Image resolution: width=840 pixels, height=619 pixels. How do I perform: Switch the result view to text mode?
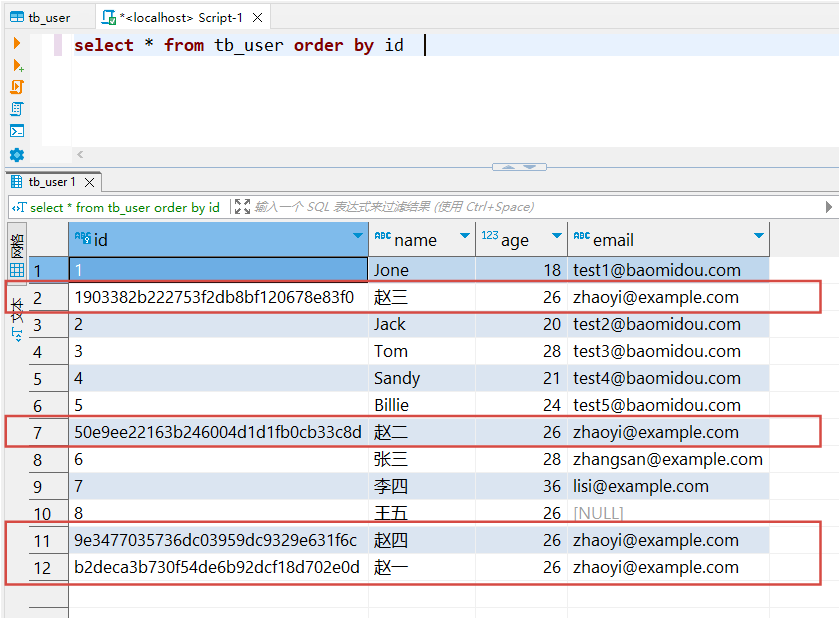[x=17, y=319]
